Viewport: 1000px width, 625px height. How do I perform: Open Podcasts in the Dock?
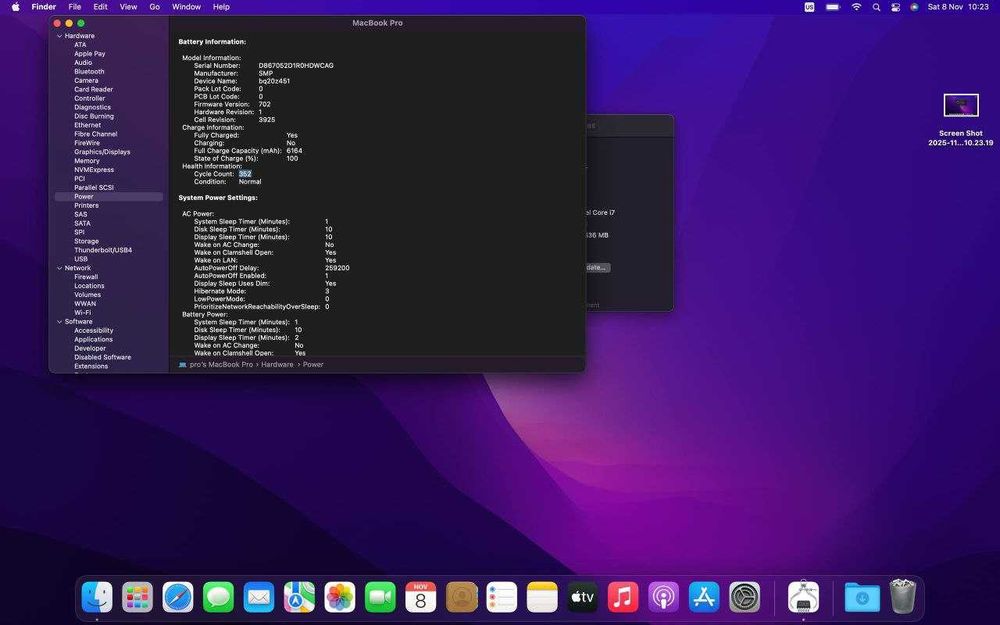(x=664, y=598)
